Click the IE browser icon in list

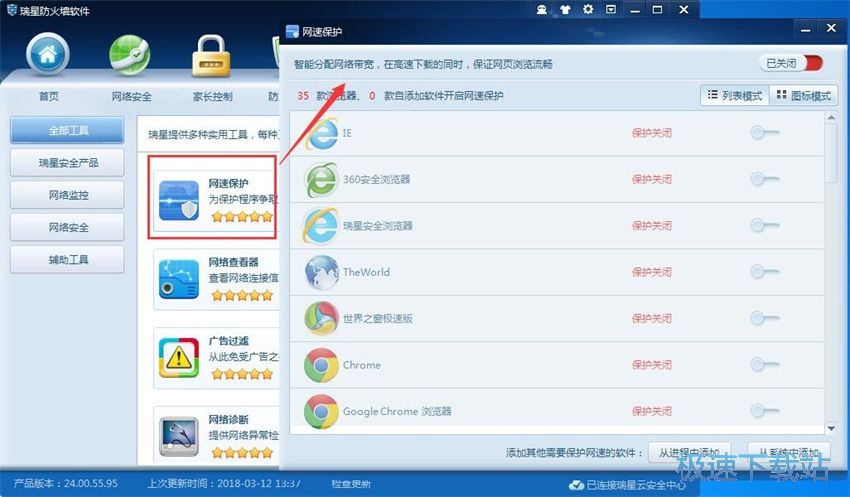tap(322, 133)
